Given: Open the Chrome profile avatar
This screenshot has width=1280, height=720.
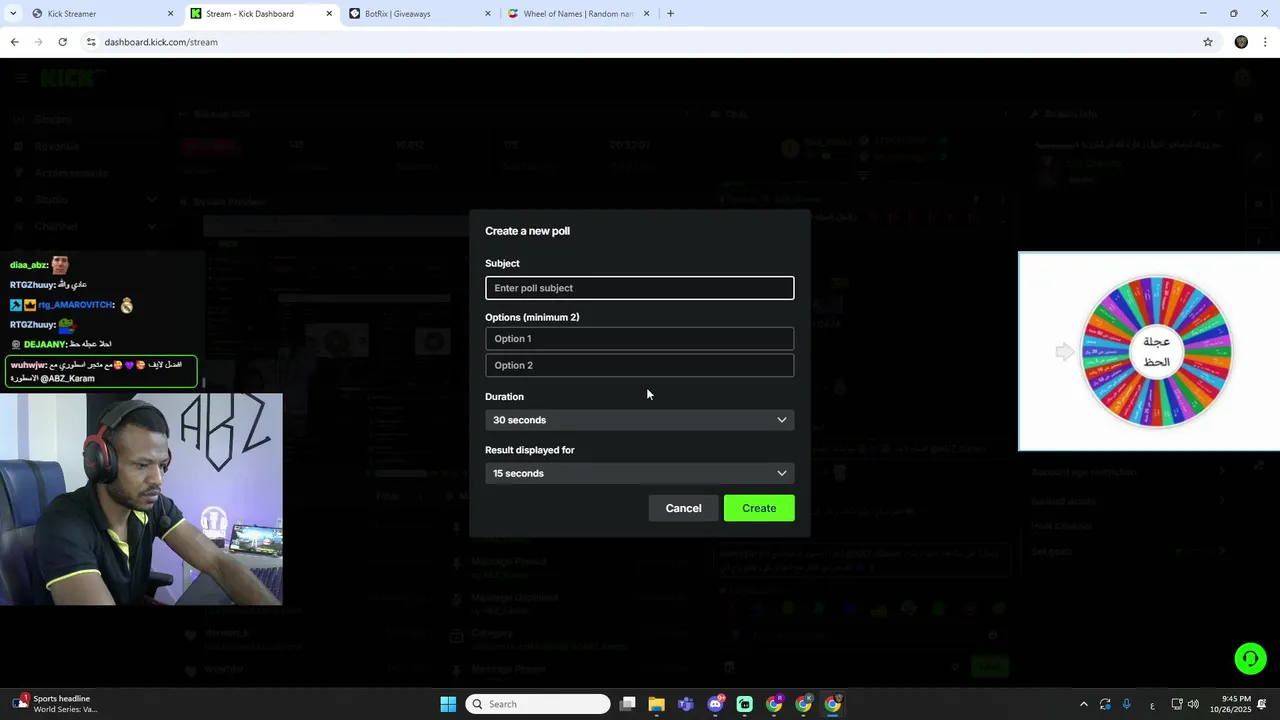Looking at the screenshot, I should 1241,42.
